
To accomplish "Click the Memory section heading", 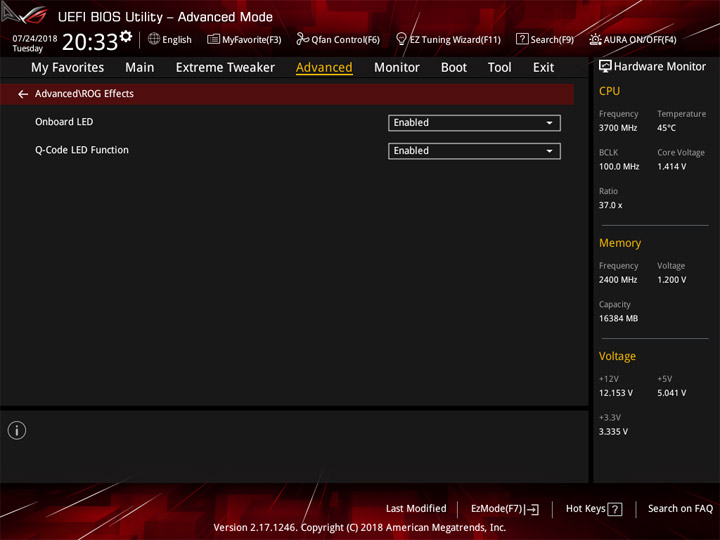I will coord(620,243).
